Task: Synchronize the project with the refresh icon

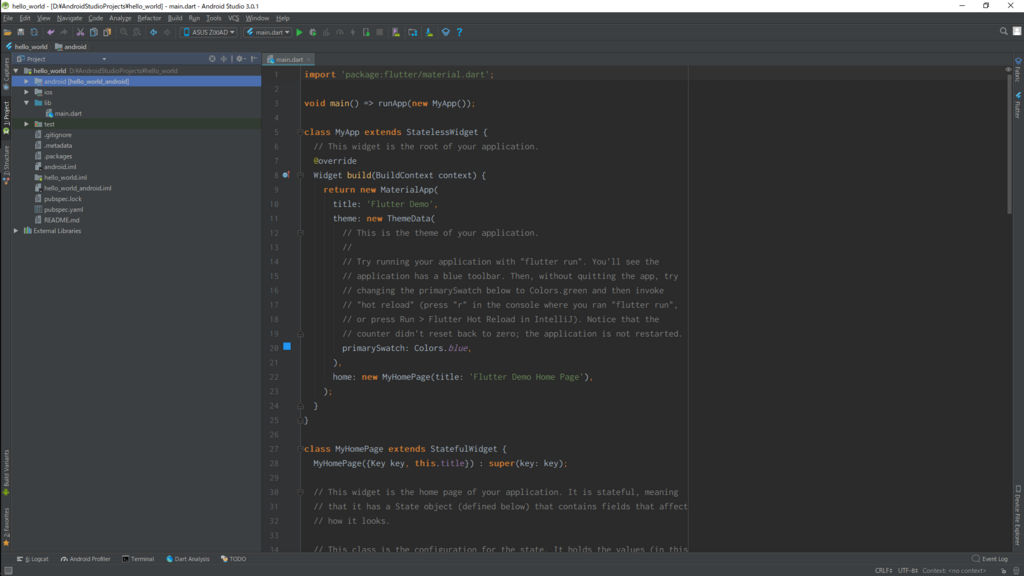Action: click(x=34, y=32)
